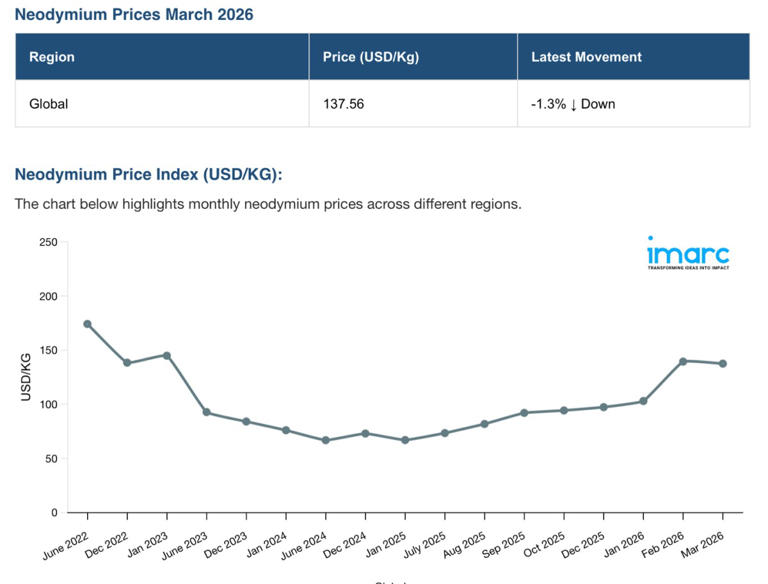This screenshot has height=584, width=768.
Task: Click the Latest Movement column header
Action: (586, 57)
